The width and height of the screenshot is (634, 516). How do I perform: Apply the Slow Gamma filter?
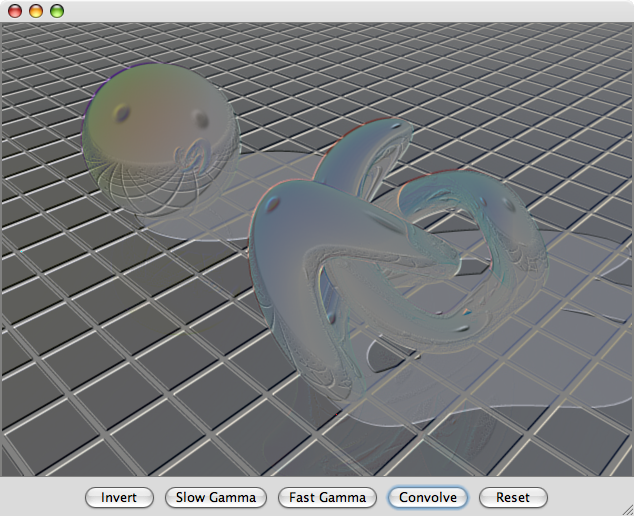(x=215, y=497)
